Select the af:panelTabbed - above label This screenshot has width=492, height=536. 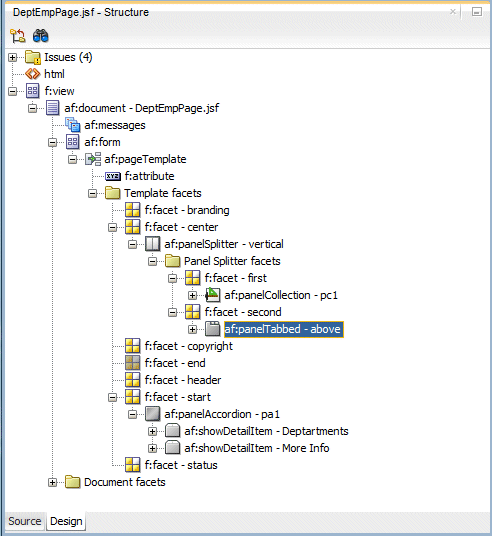point(284,329)
